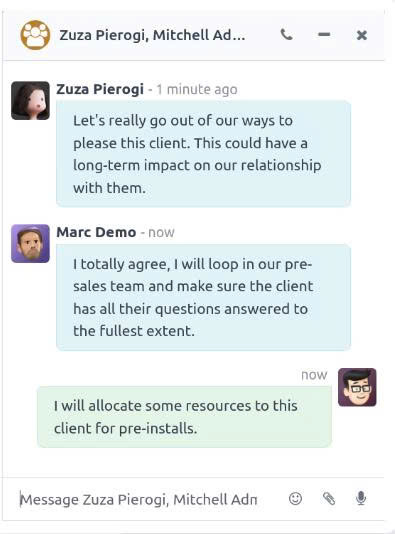Open Zuza Pierogi's avatar picture
This screenshot has width=395, height=534.
tap(30, 100)
